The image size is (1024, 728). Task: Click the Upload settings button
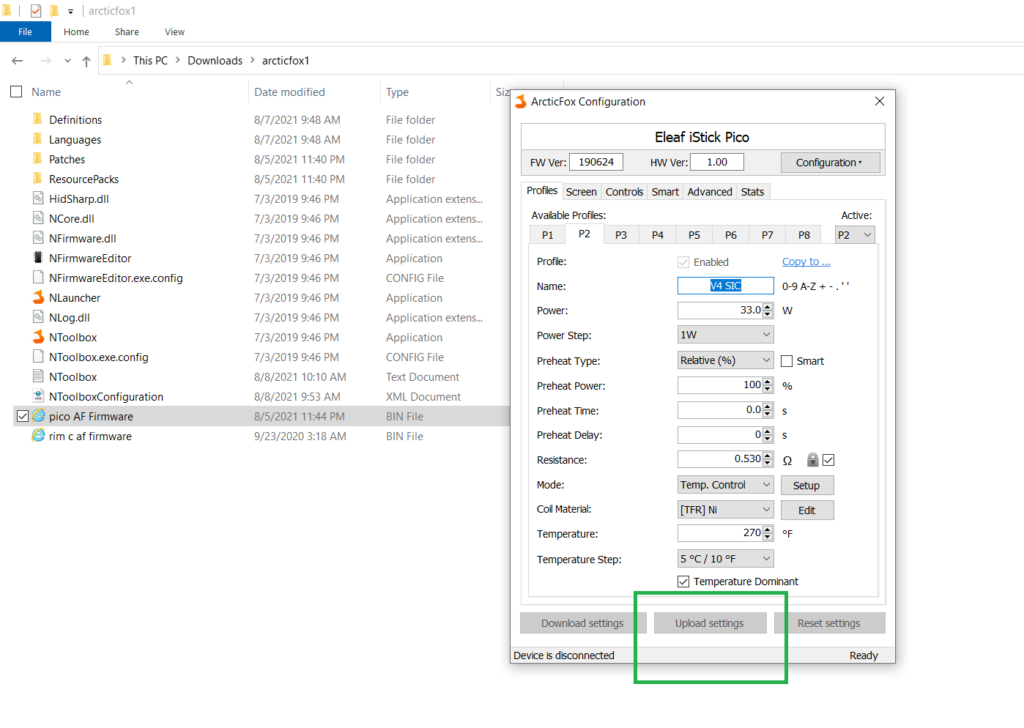click(x=709, y=623)
